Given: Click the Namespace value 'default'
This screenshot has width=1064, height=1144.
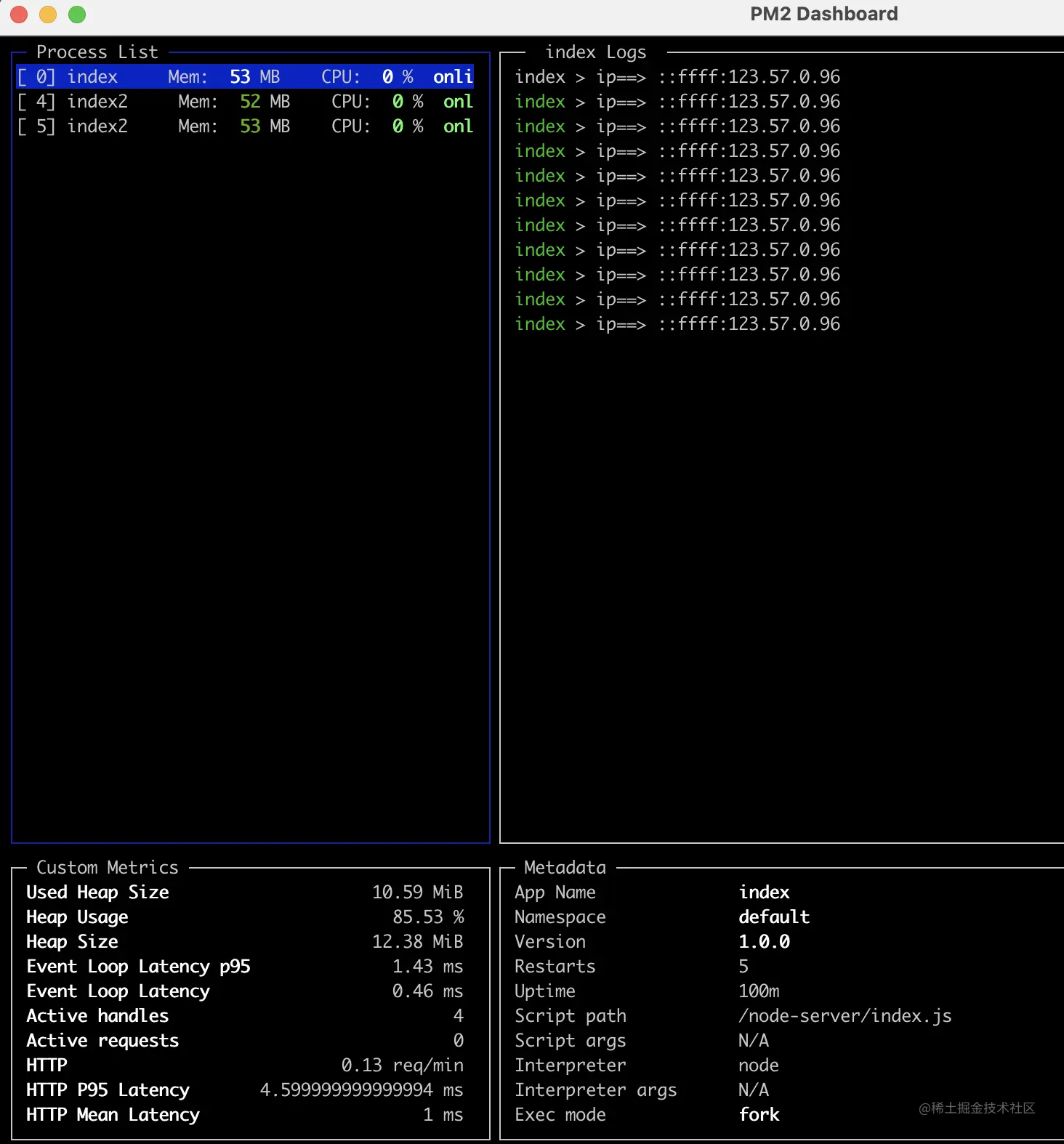Looking at the screenshot, I should pyautogui.click(x=775, y=917).
